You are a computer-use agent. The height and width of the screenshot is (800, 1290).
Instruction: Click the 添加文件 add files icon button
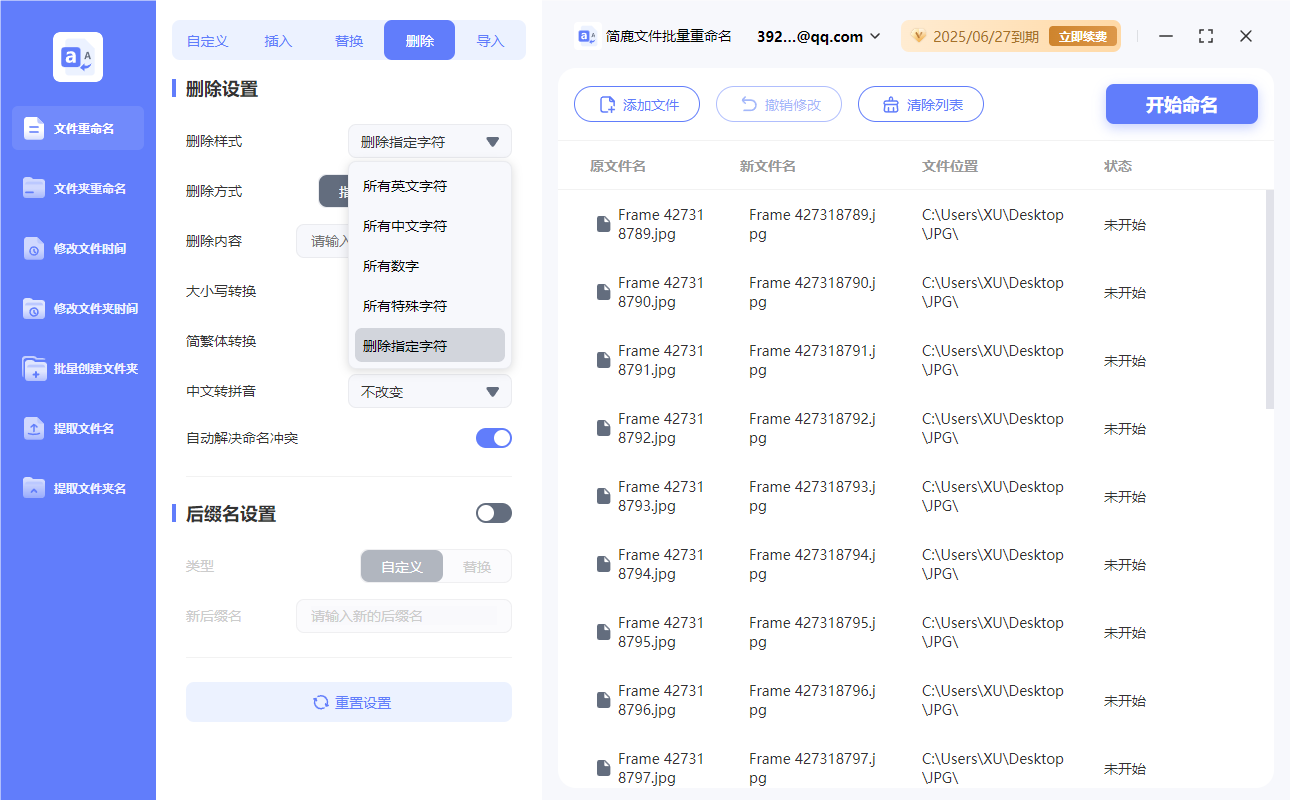coord(608,104)
